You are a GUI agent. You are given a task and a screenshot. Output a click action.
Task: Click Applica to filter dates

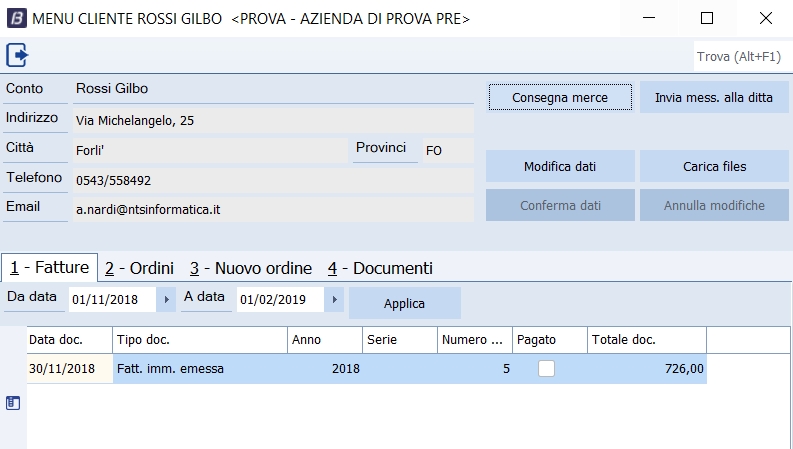tap(404, 303)
